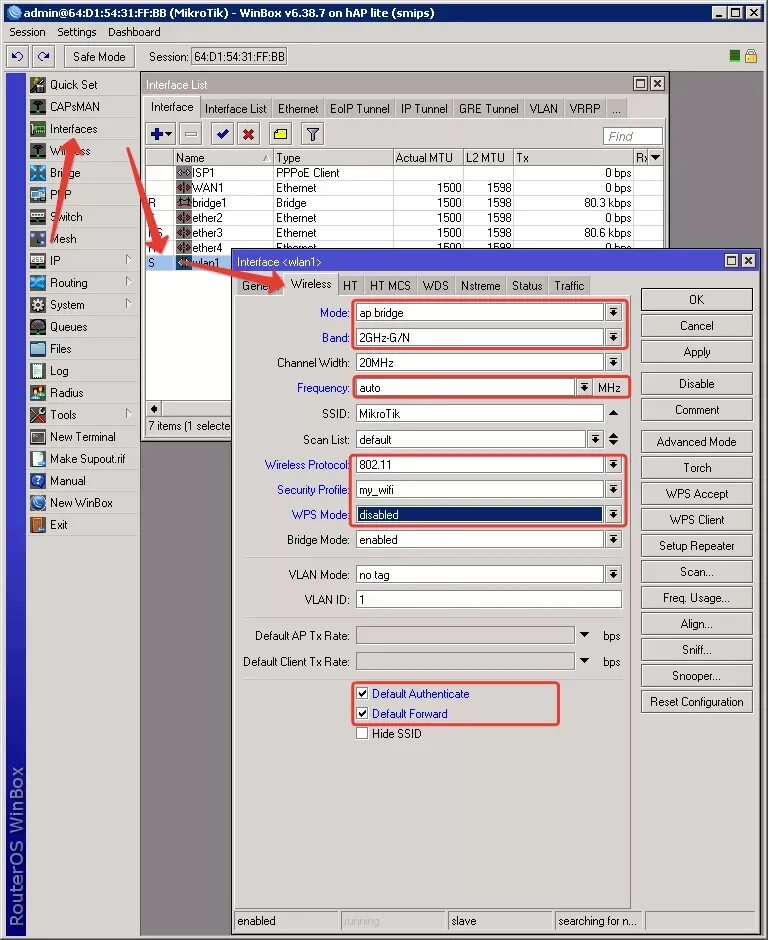768x940 pixels.
Task: Launch New WinBox
Action: click(81, 503)
